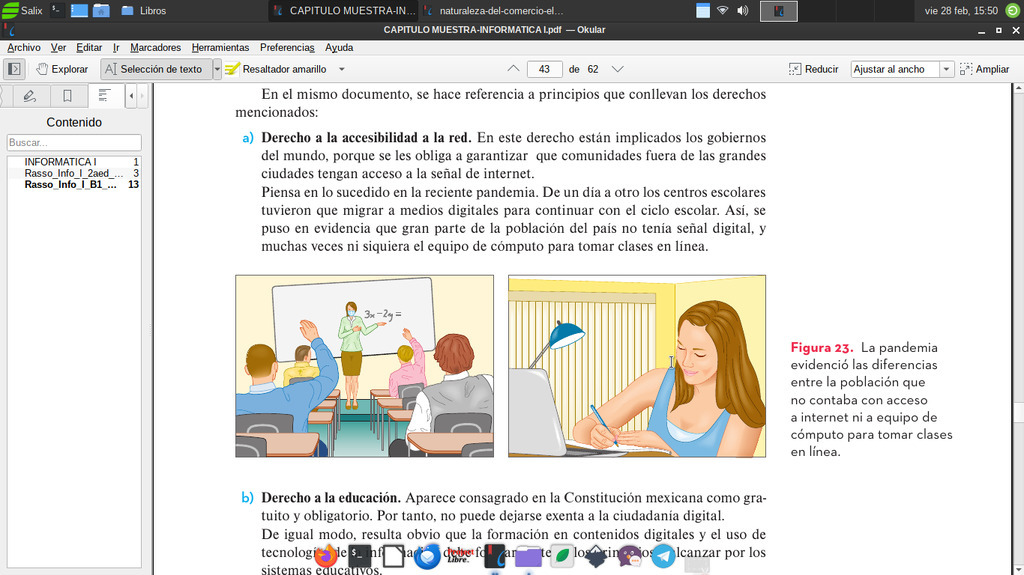Image resolution: width=1024 pixels, height=575 pixels.
Task: Open the Herramientas menu
Action: tap(220, 48)
